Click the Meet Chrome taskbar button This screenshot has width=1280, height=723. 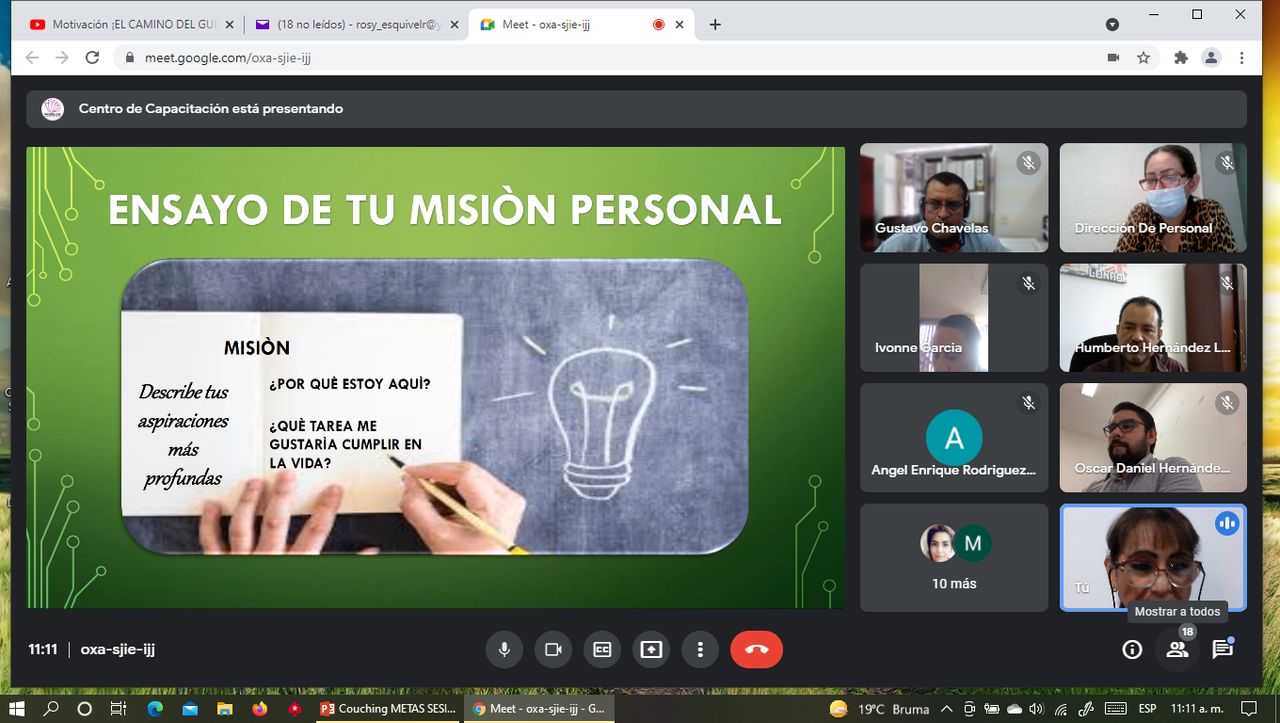(x=540, y=709)
